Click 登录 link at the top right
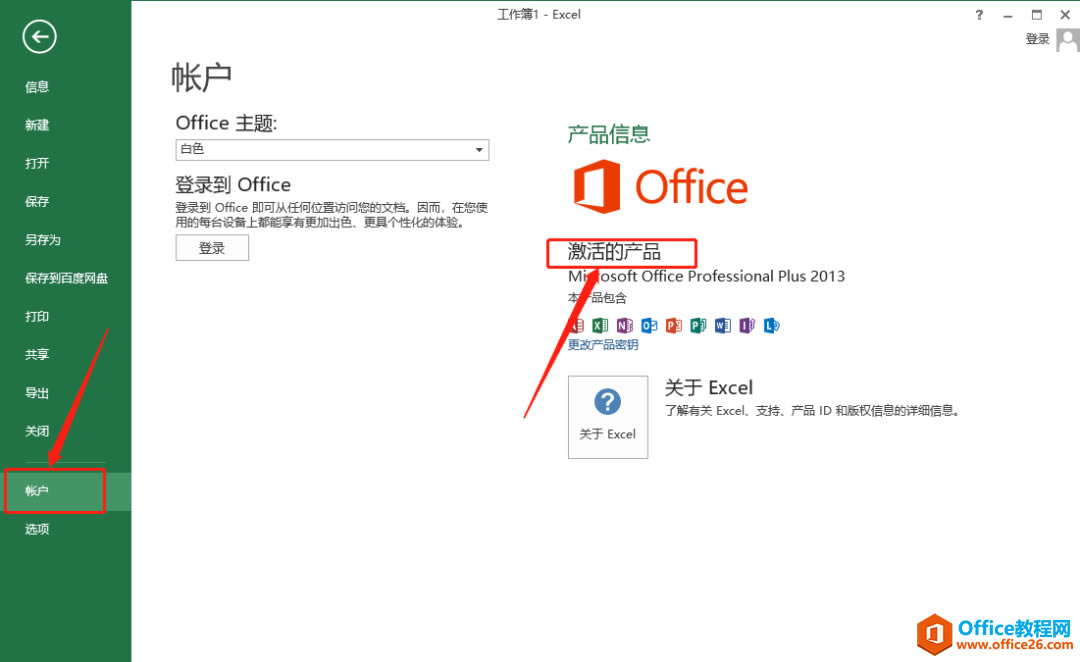The width and height of the screenshot is (1080, 662). coord(1037,39)
